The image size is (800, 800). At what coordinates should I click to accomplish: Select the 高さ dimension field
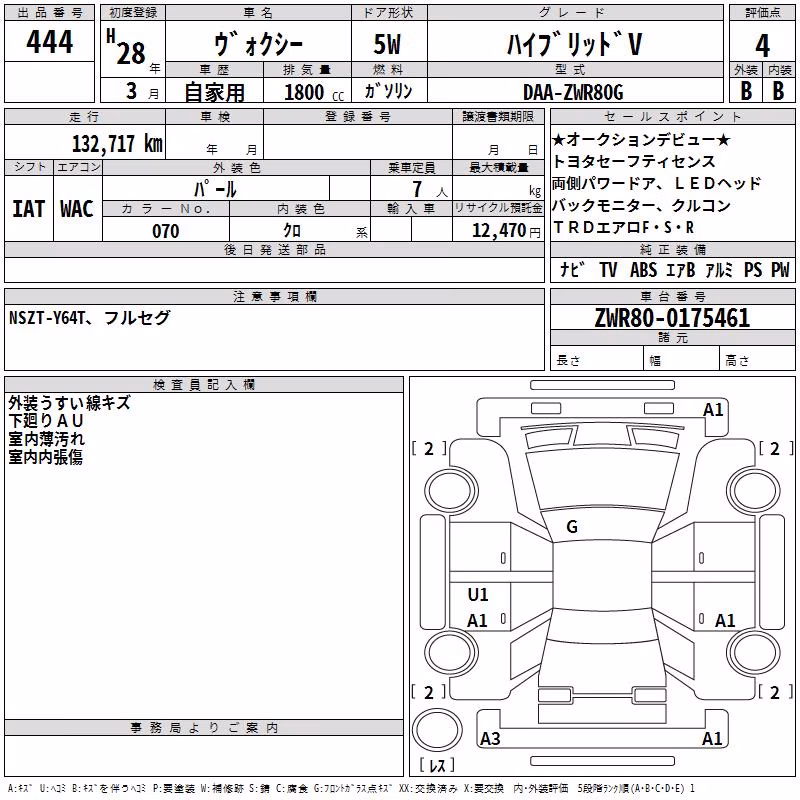(x=757, y=359)
